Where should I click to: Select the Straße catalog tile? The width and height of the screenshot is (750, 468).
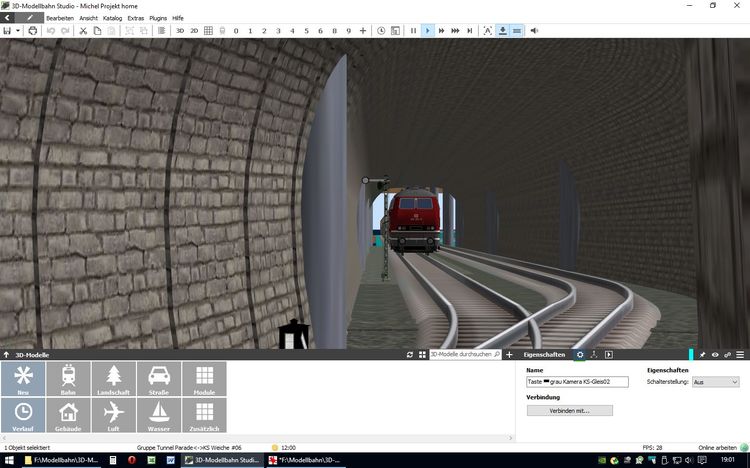(158, 379)
